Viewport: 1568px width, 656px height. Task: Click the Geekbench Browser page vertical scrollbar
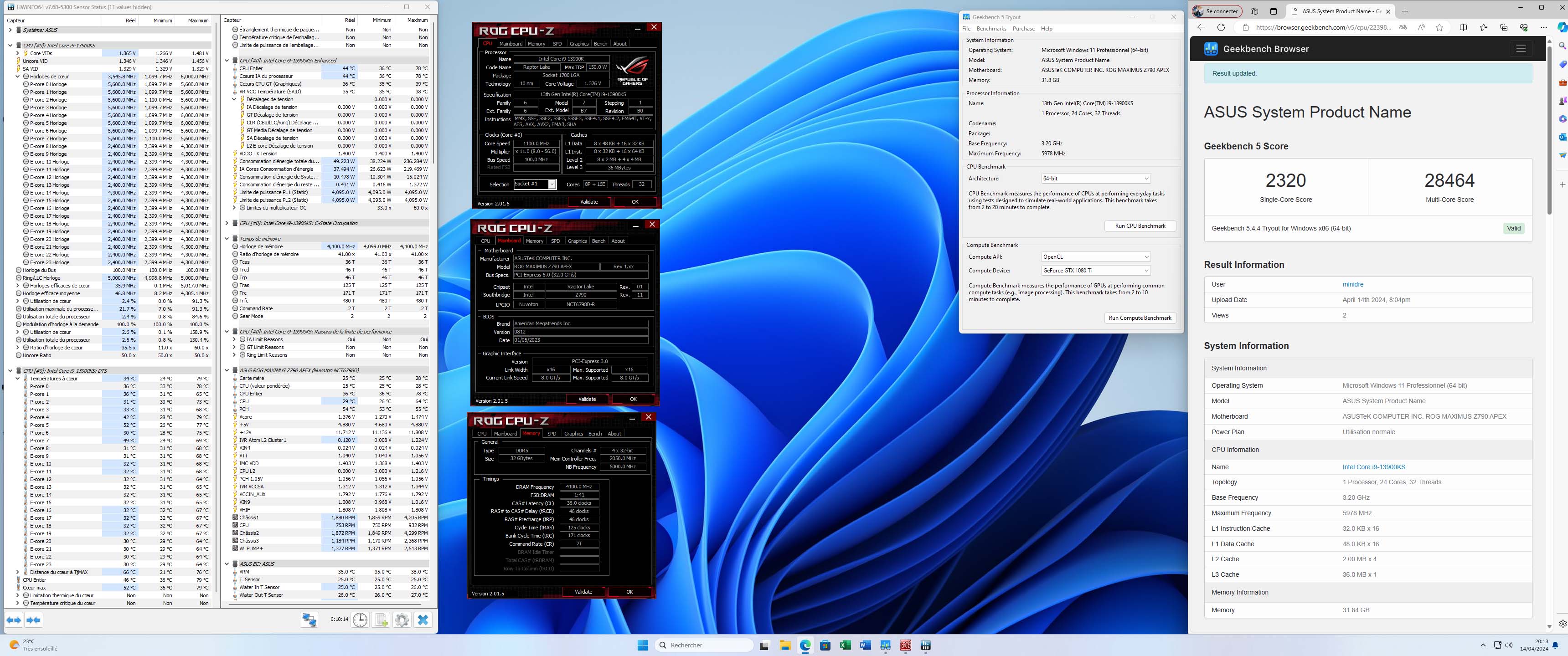tap(1550, 131)
